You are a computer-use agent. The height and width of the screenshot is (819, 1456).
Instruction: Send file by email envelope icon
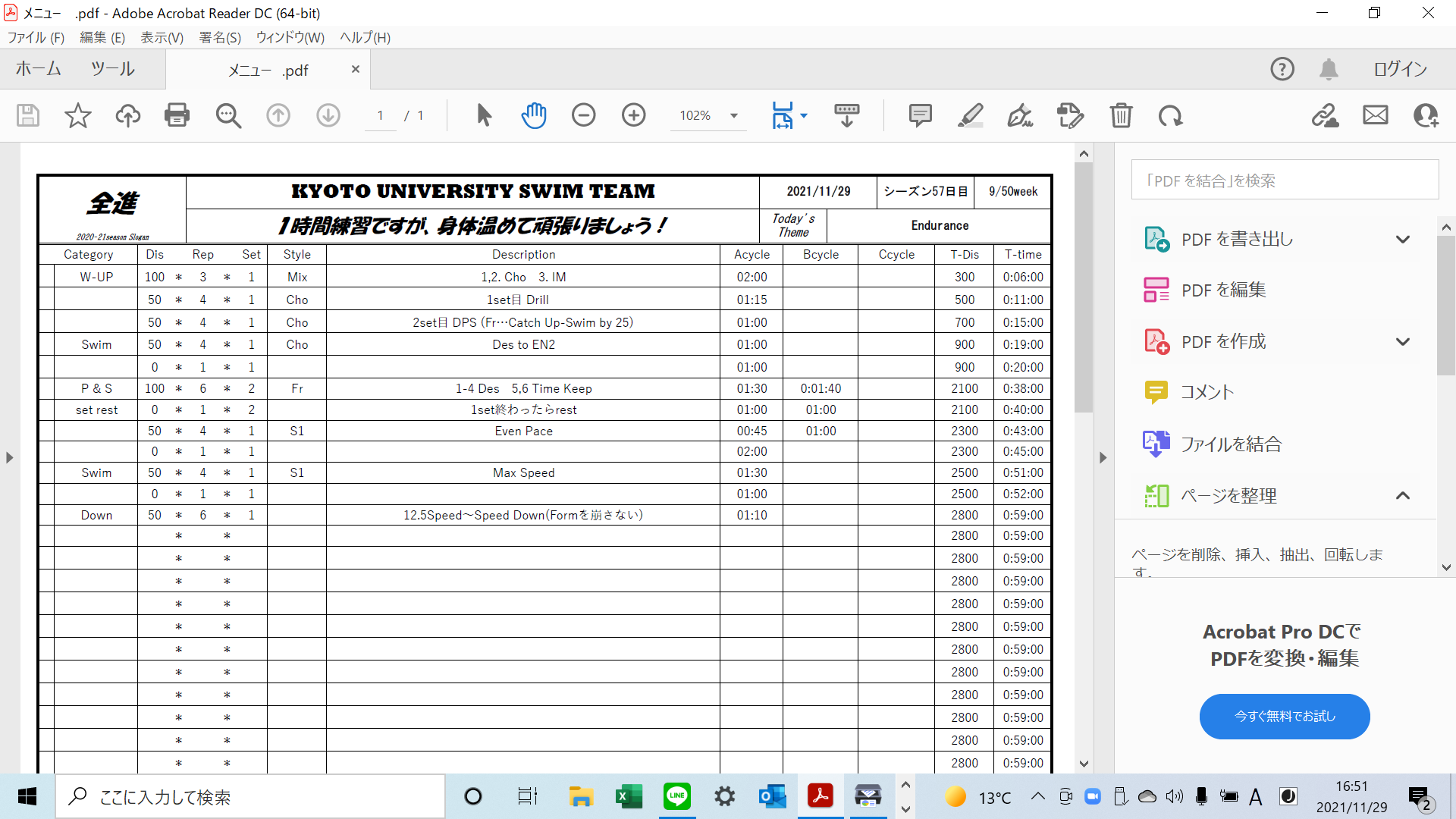1375,115
